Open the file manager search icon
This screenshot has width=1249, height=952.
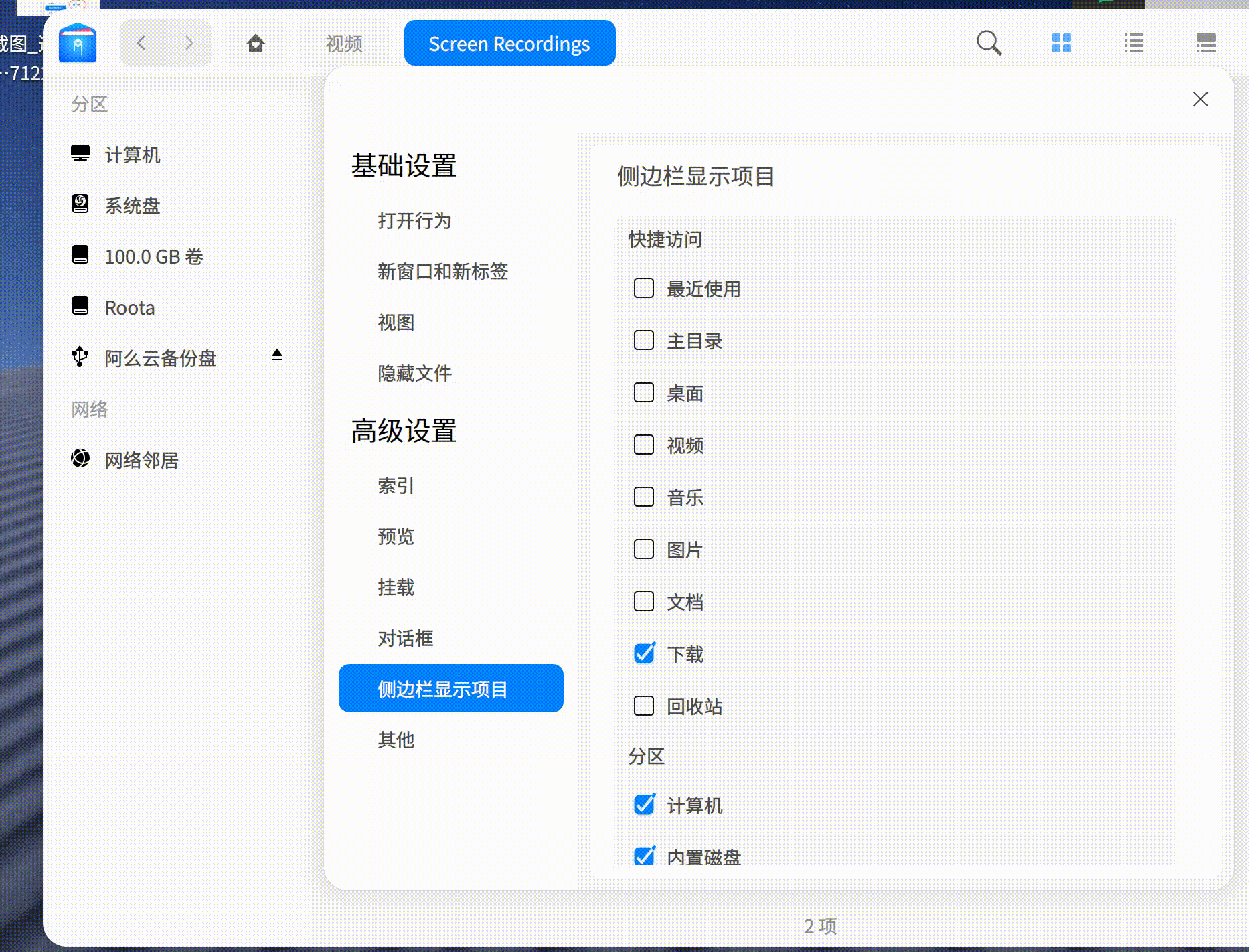click(x=989, y=43)
